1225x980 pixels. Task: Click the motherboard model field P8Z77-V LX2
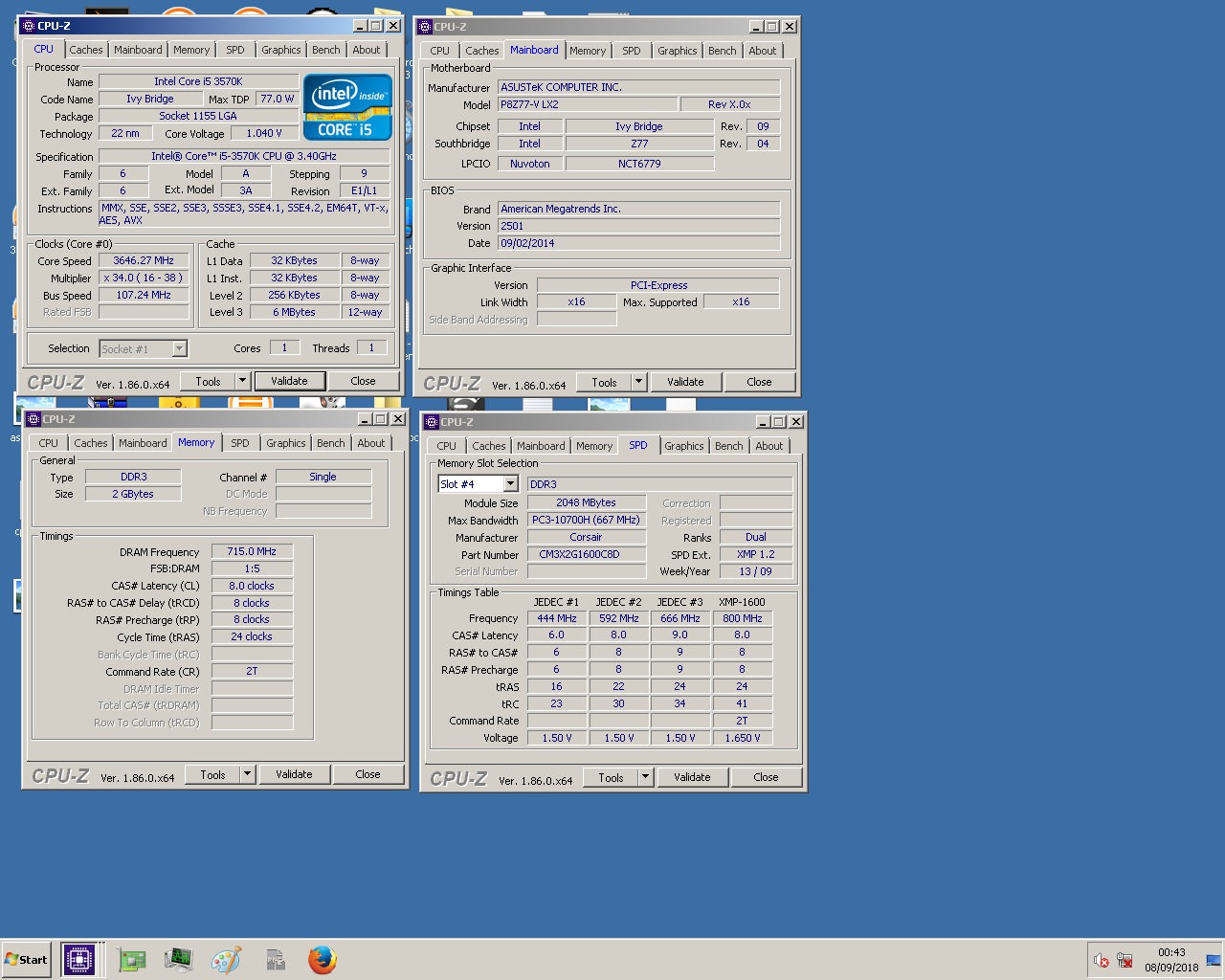point(587,104)
